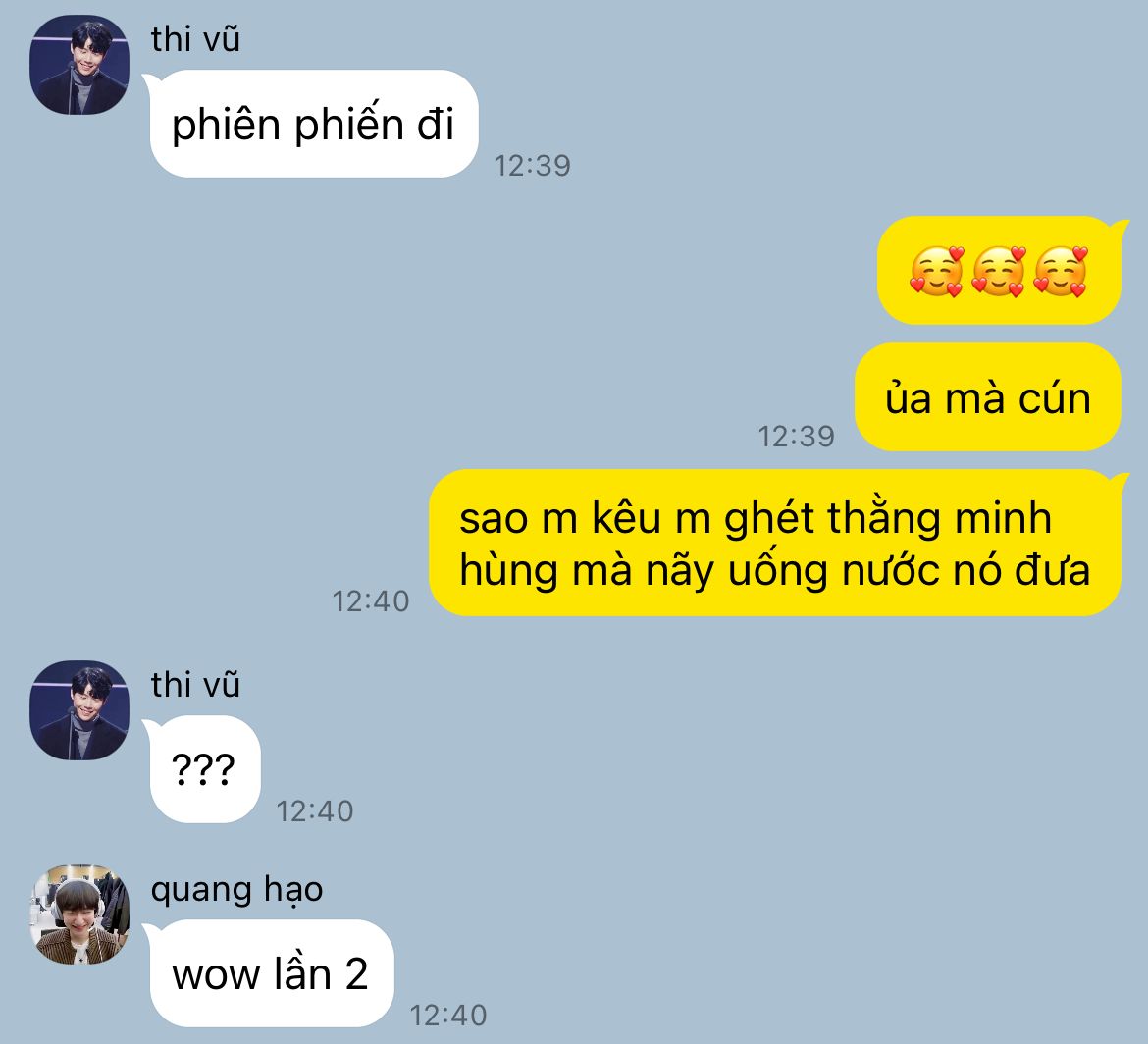Click the first thi vũ sender name
1148x1044 pixels.
195,39
